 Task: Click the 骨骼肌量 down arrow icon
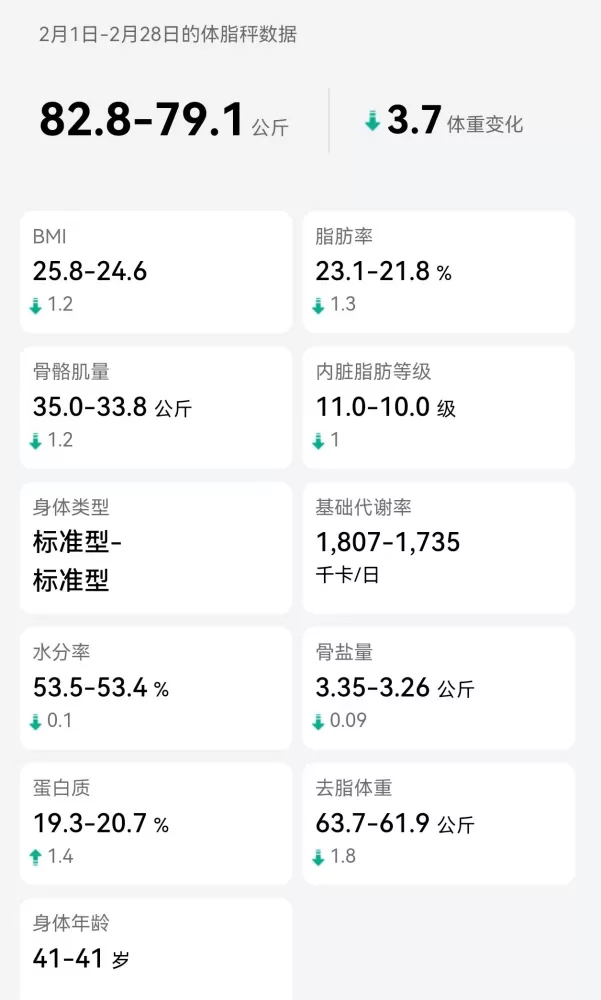tap(36, 441)
